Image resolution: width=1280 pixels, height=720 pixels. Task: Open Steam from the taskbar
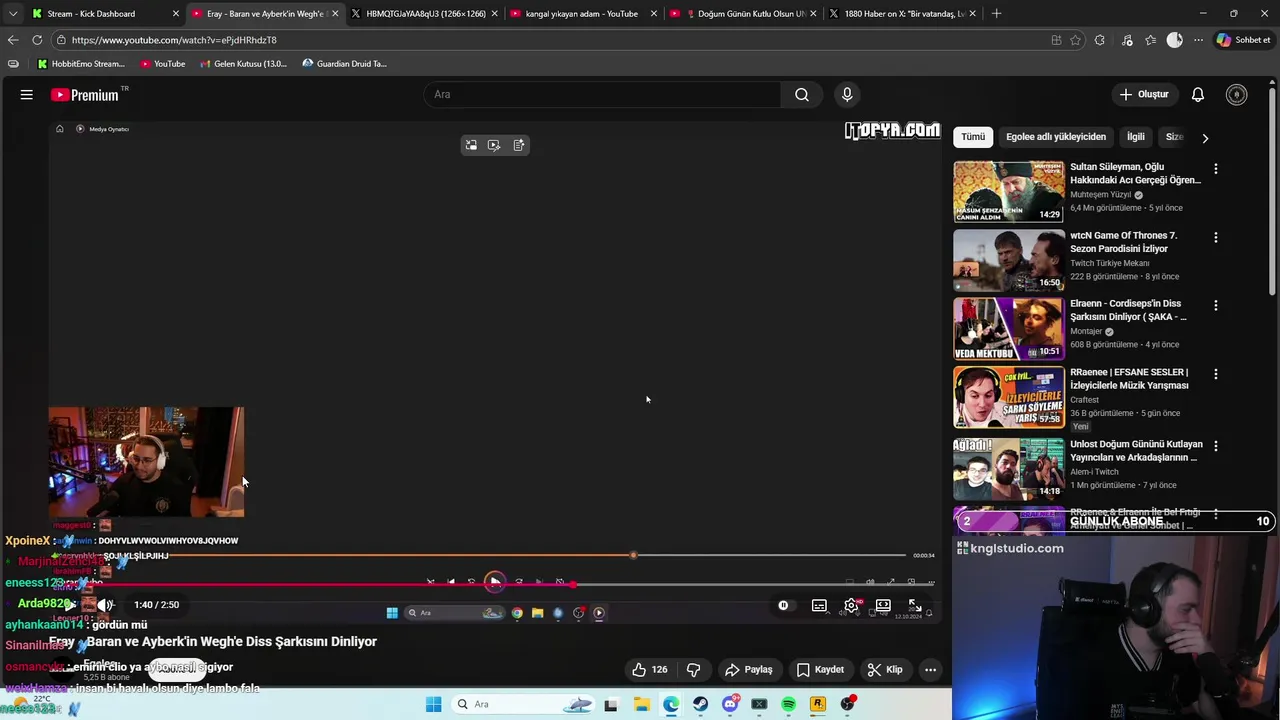pos(700,705)
